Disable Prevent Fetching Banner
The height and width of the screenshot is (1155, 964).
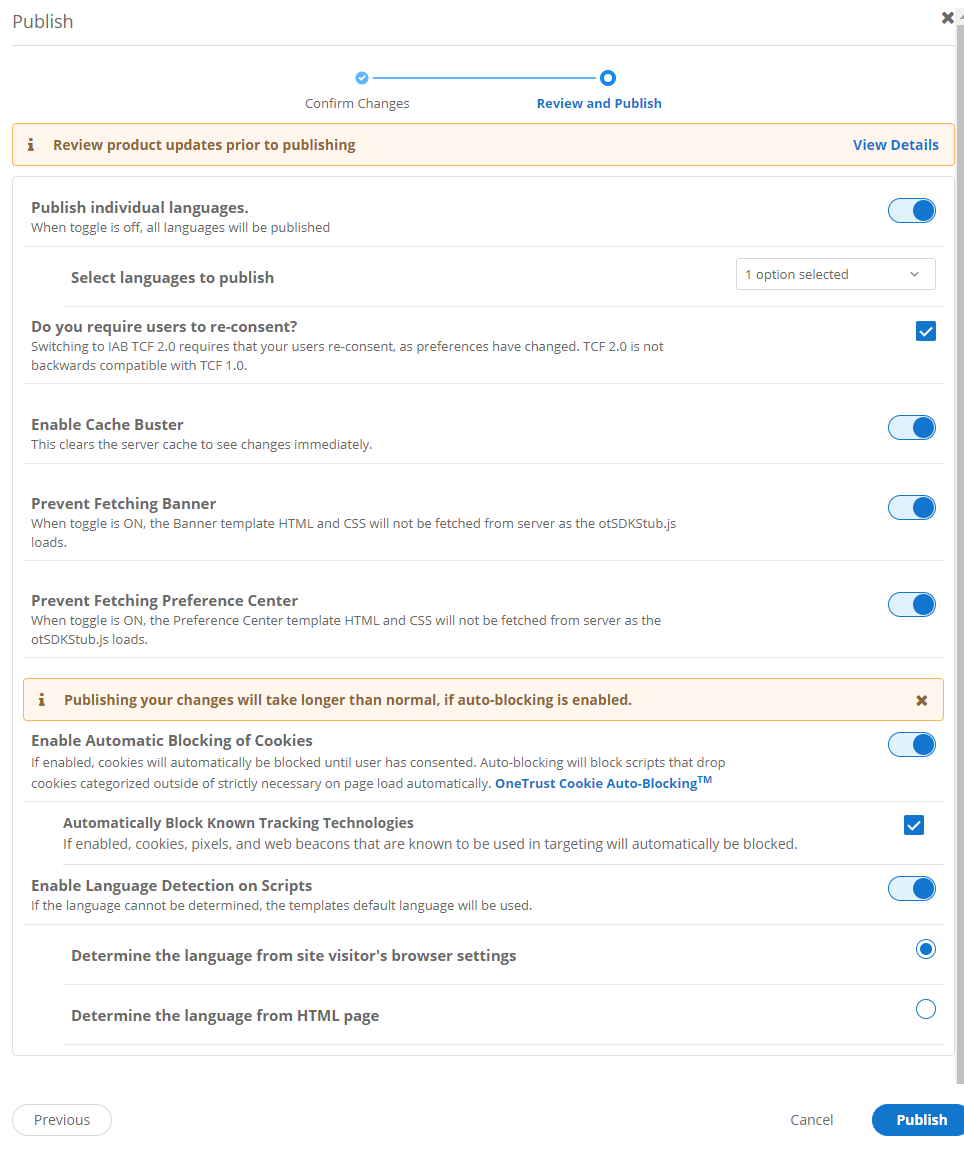pos(911,507)
